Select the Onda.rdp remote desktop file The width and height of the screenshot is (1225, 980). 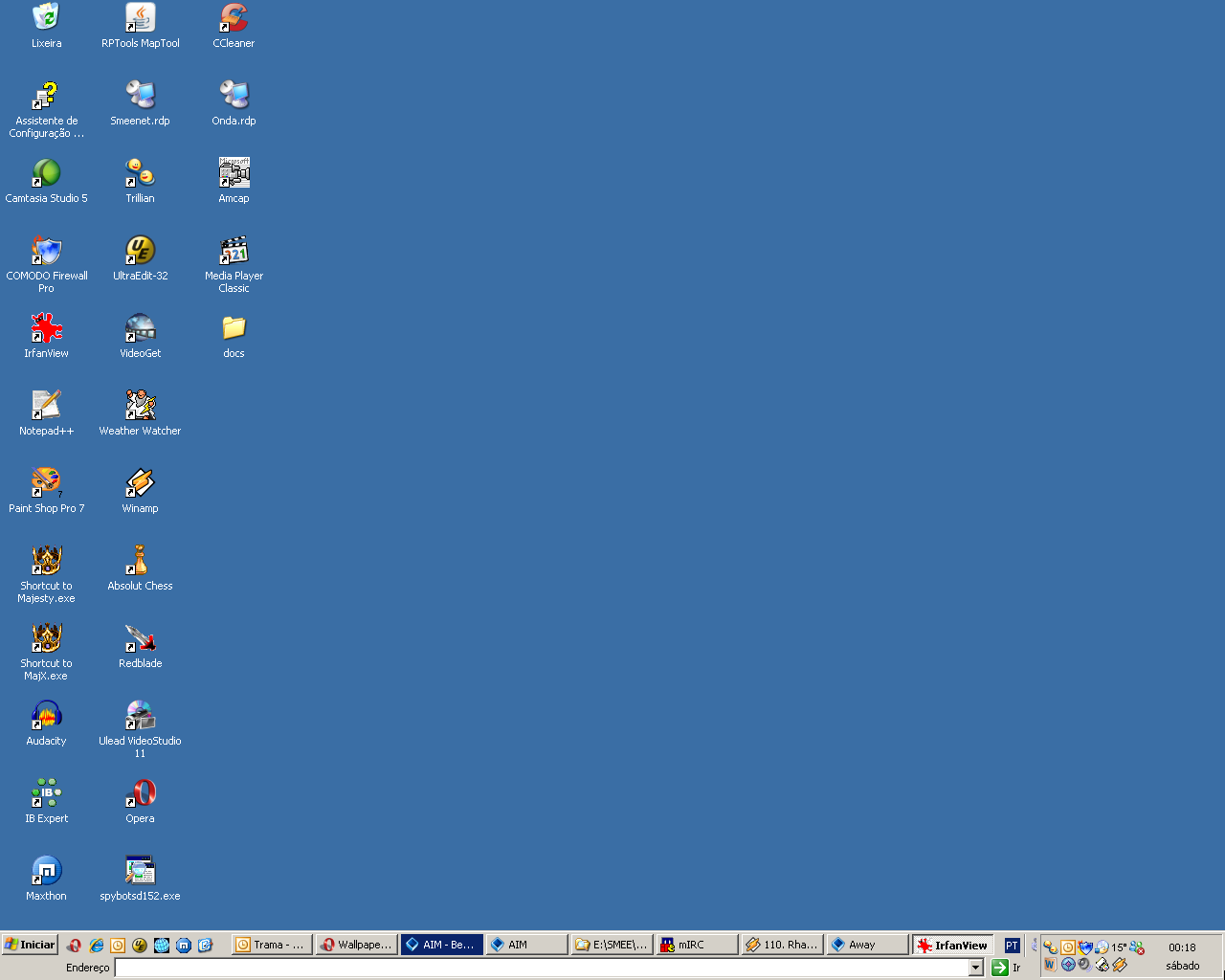(234, 102)
